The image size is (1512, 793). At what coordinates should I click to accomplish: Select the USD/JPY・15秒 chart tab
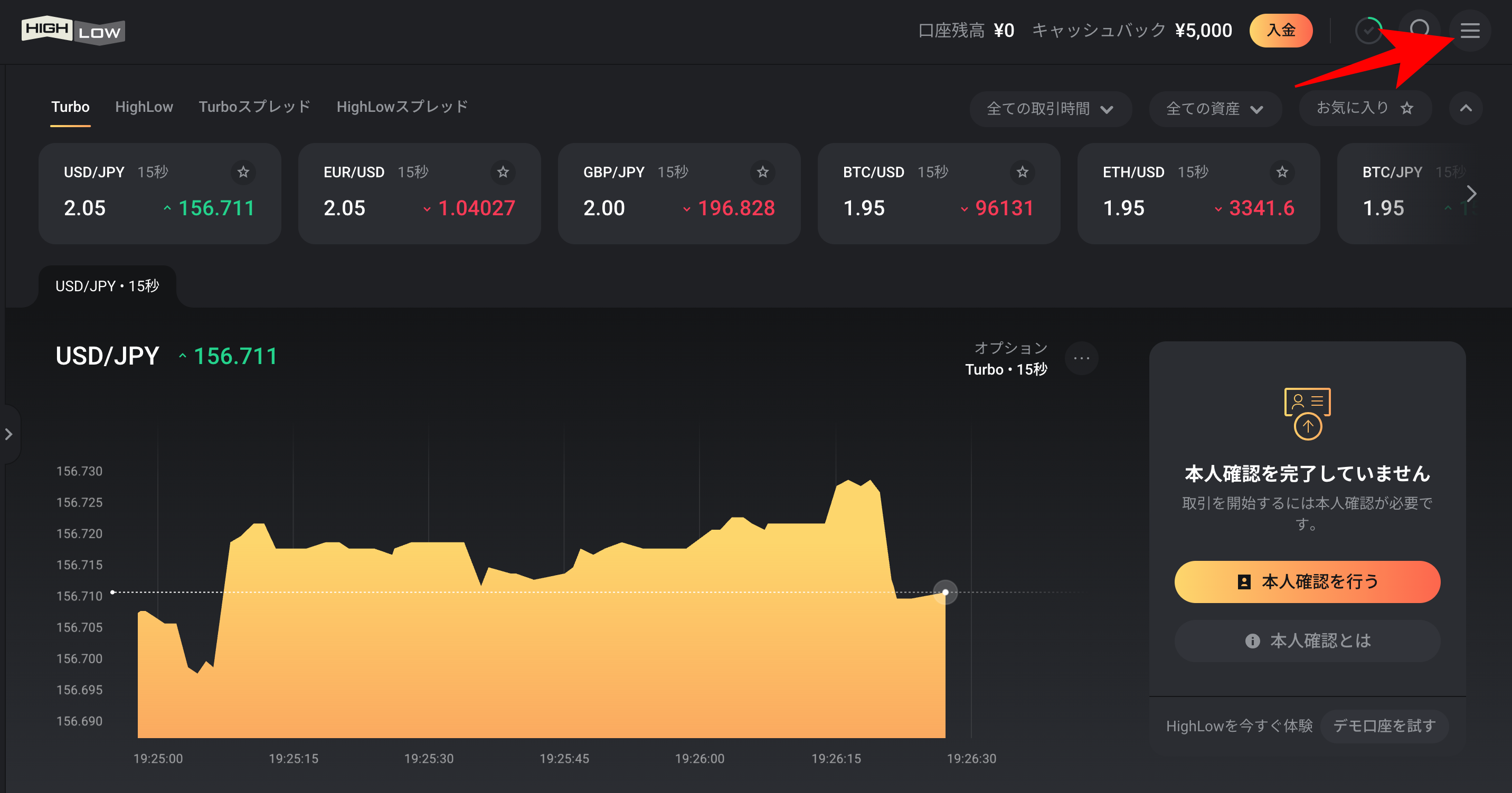tap(107, 286)
